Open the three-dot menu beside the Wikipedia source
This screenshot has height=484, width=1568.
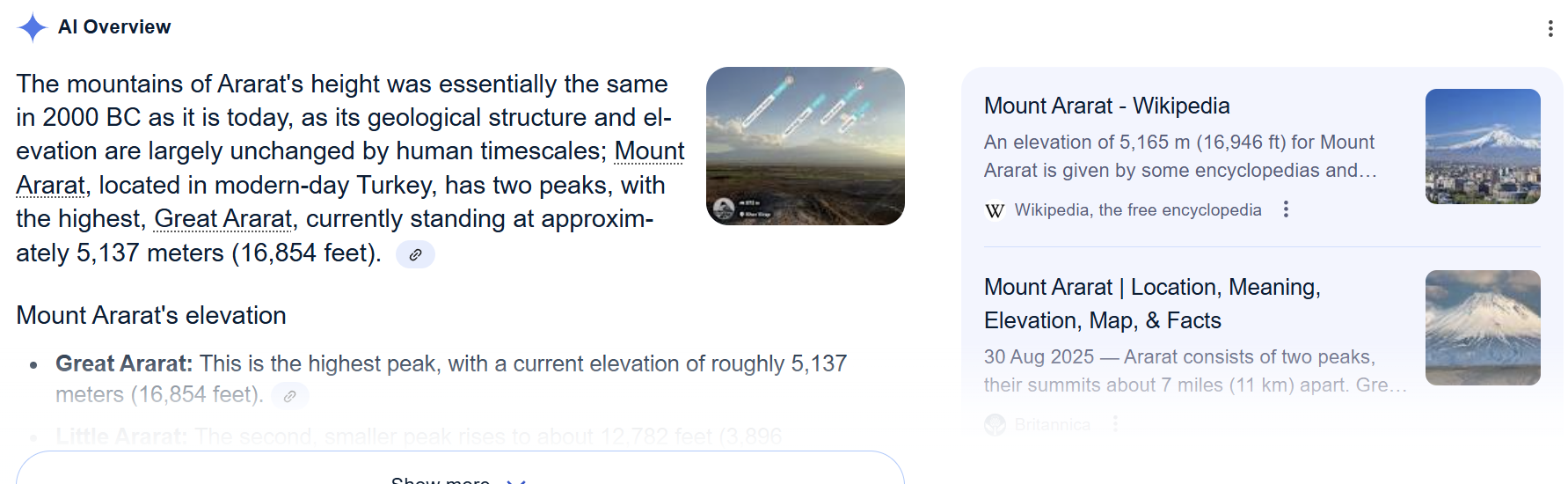(x=1286, y=209)
